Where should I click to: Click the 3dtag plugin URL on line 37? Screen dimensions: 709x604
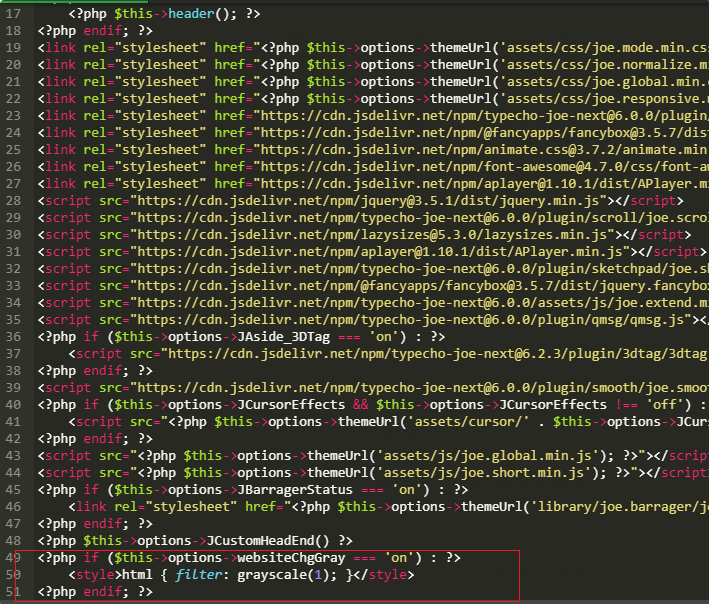[439, 354]
